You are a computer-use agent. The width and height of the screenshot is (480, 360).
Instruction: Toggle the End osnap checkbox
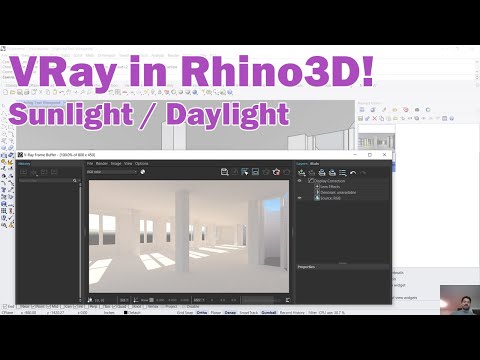(x=5, y=306)
